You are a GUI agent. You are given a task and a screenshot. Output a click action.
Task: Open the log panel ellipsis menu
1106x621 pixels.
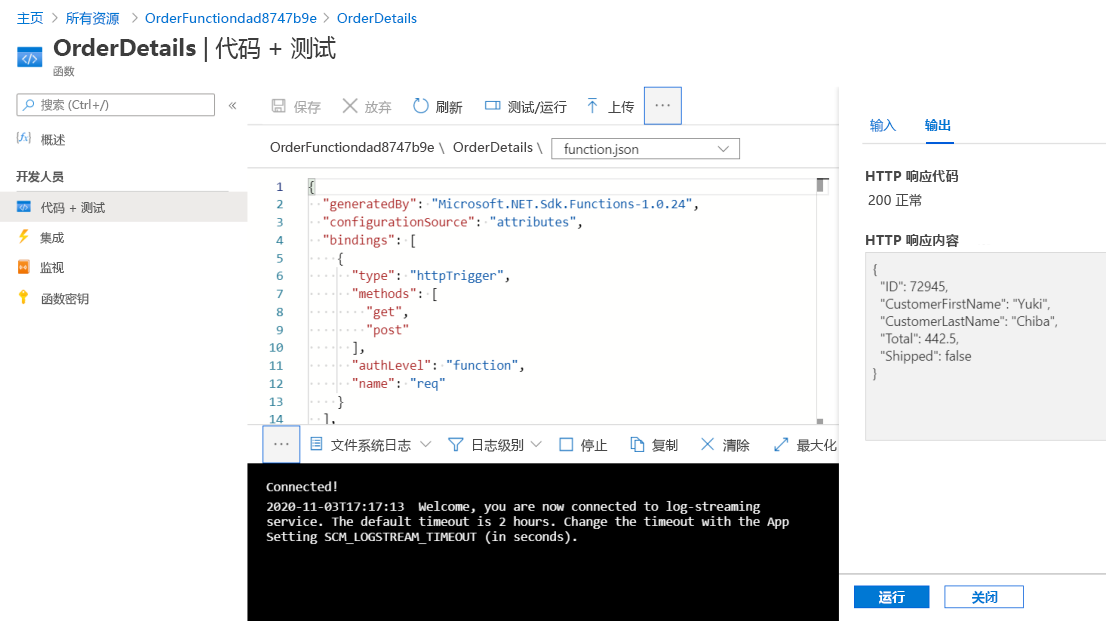(281, 444)
